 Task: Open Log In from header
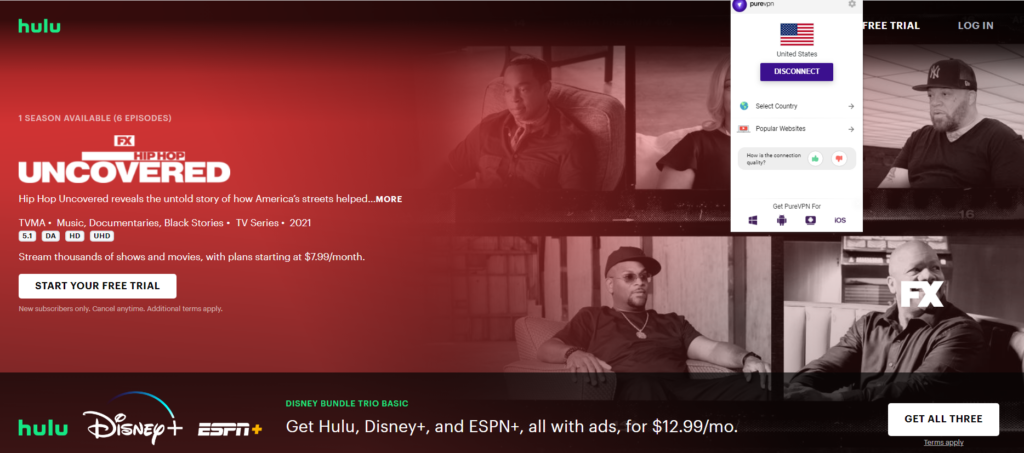(x=976, y=25)
